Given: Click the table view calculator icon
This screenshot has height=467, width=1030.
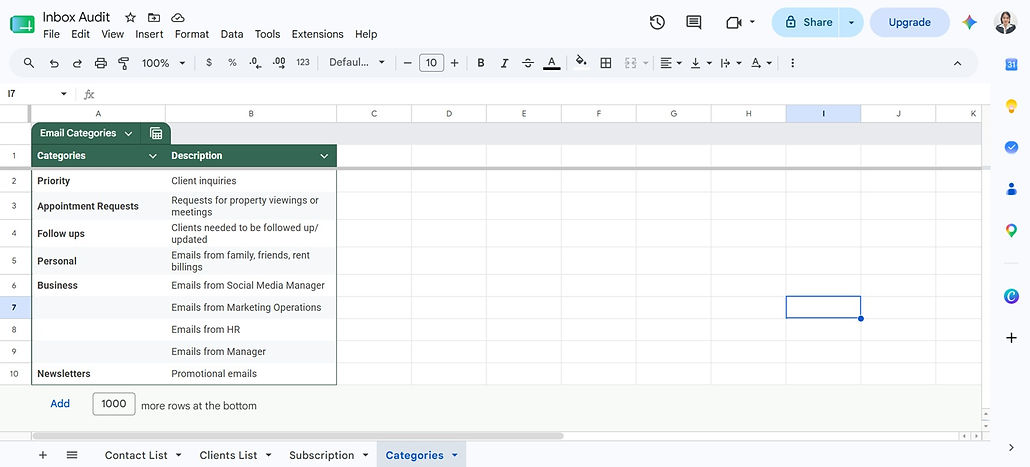Looking at the screenshot, I should click(x=156, y=133).
